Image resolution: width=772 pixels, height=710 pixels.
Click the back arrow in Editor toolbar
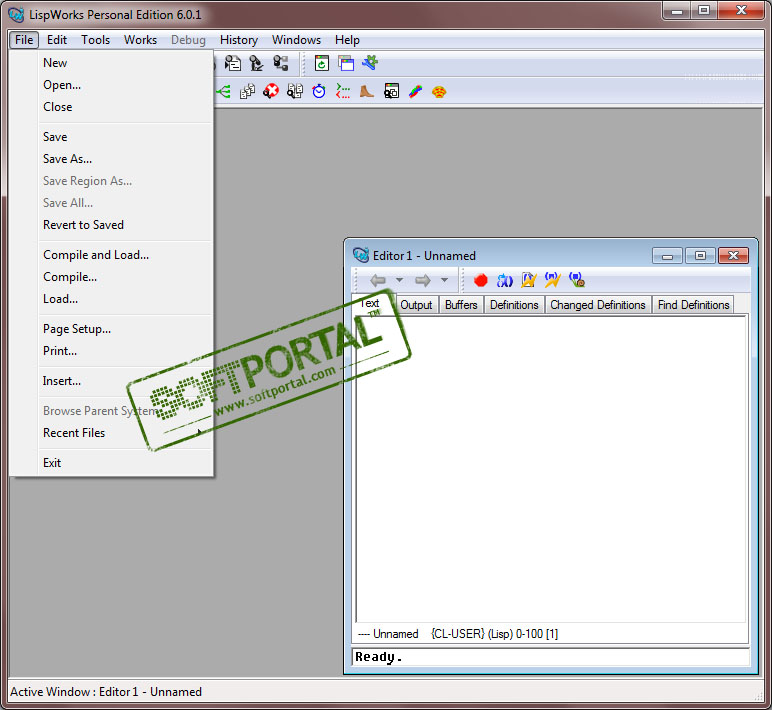point(378,280)
